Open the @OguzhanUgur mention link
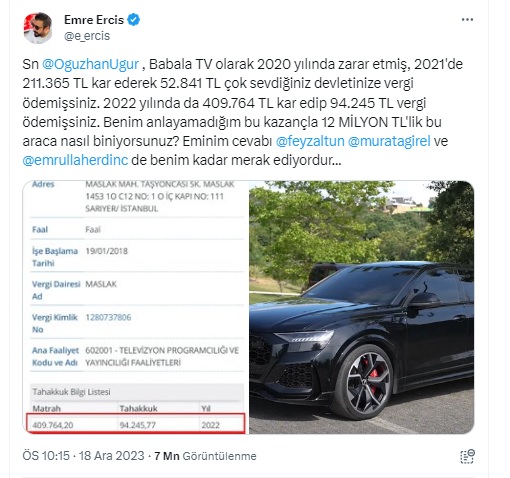This screenshot has width=510, height=478. tap(90, 64)
